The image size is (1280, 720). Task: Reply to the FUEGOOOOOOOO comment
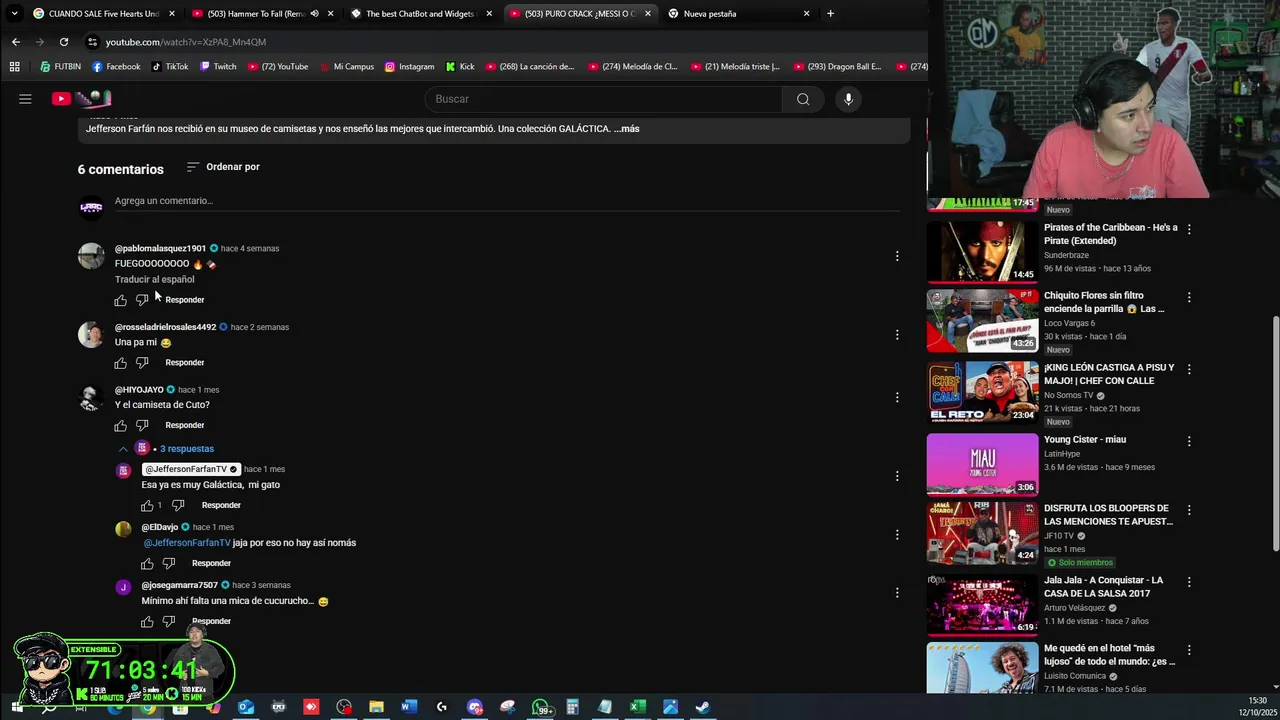click(185, 300)
